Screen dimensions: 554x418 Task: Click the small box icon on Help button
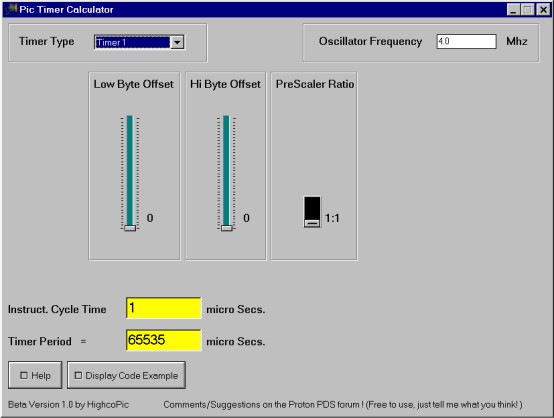tap(24, 375)
